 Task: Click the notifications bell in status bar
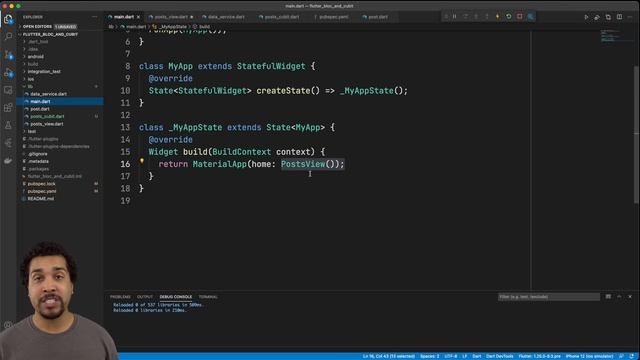coord(632,356)
